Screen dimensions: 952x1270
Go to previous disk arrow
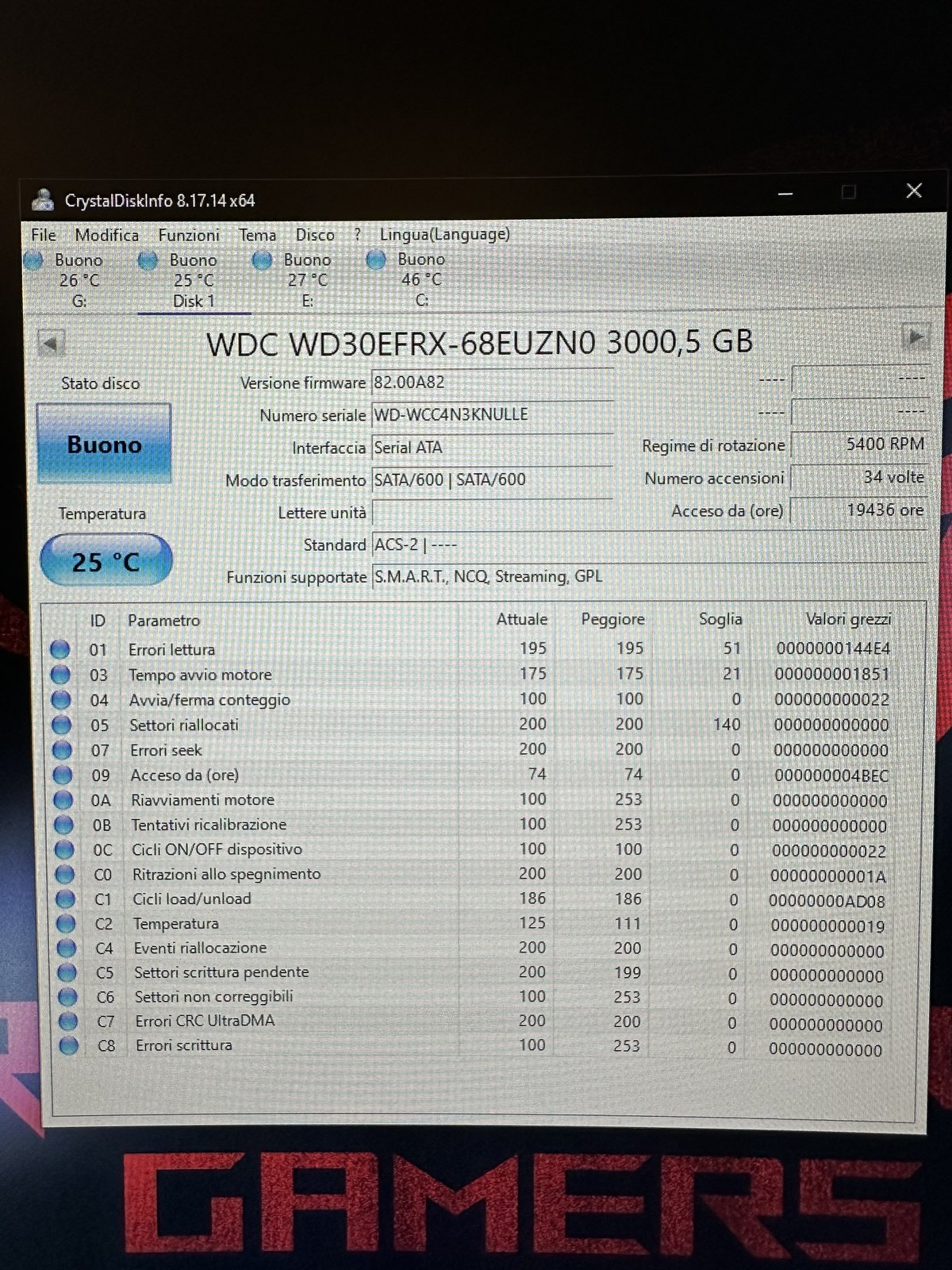pos(51,344)
